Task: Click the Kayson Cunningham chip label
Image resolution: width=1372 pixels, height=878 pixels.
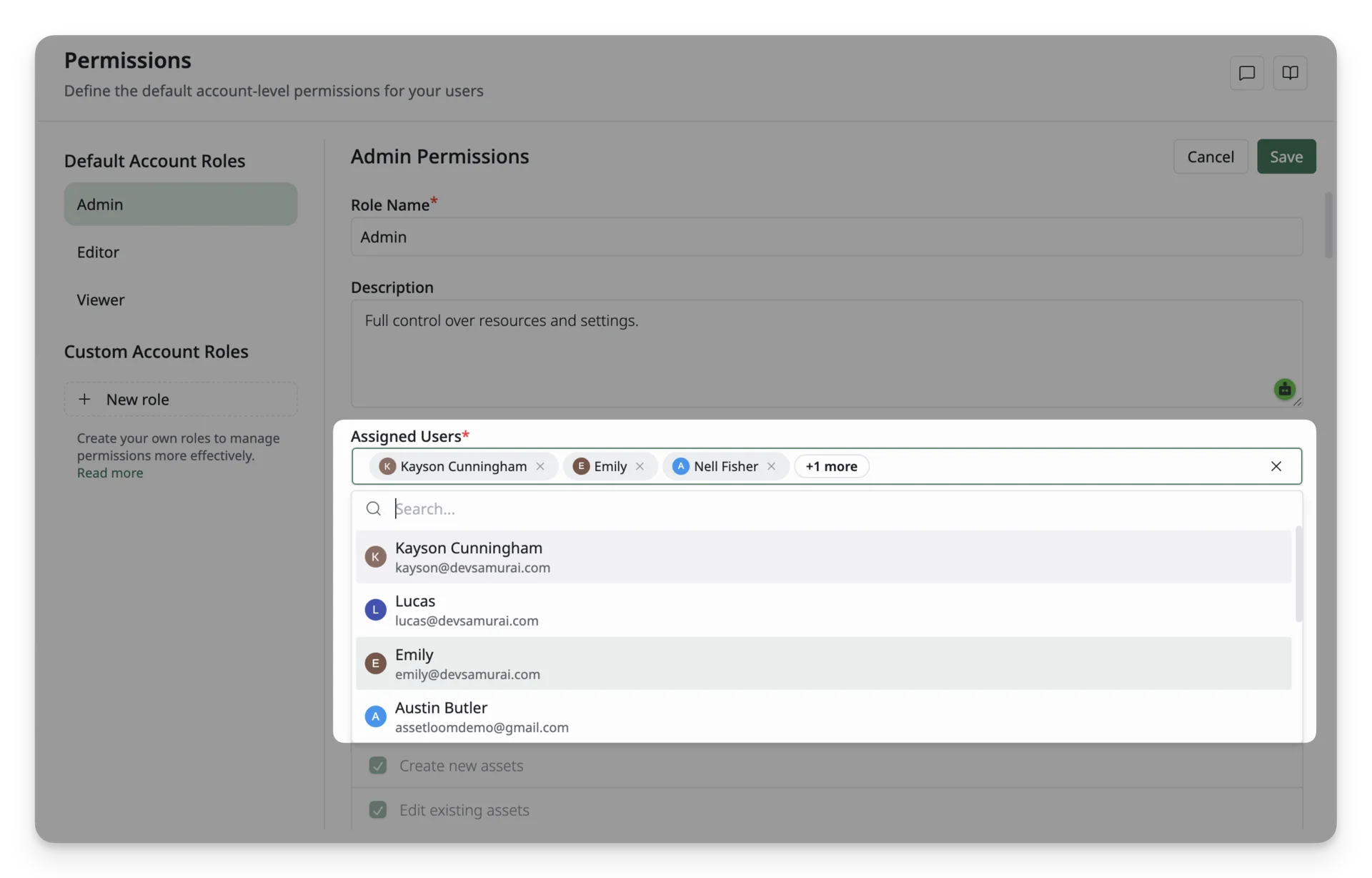Action: pyautogui.click(x=463, y=466)
